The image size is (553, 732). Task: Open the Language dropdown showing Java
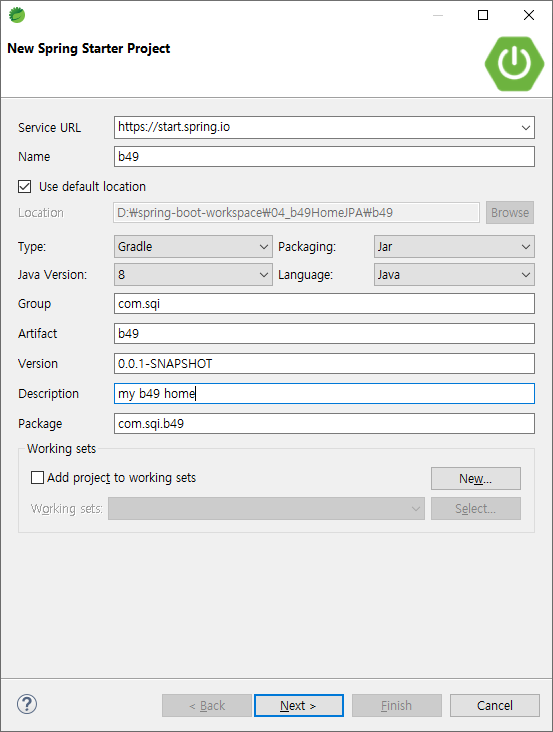[x=454, y=274]
